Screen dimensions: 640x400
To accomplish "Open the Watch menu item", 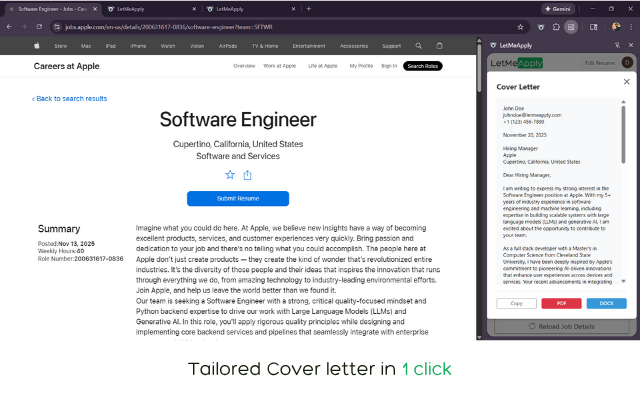I will click(168, 46).
